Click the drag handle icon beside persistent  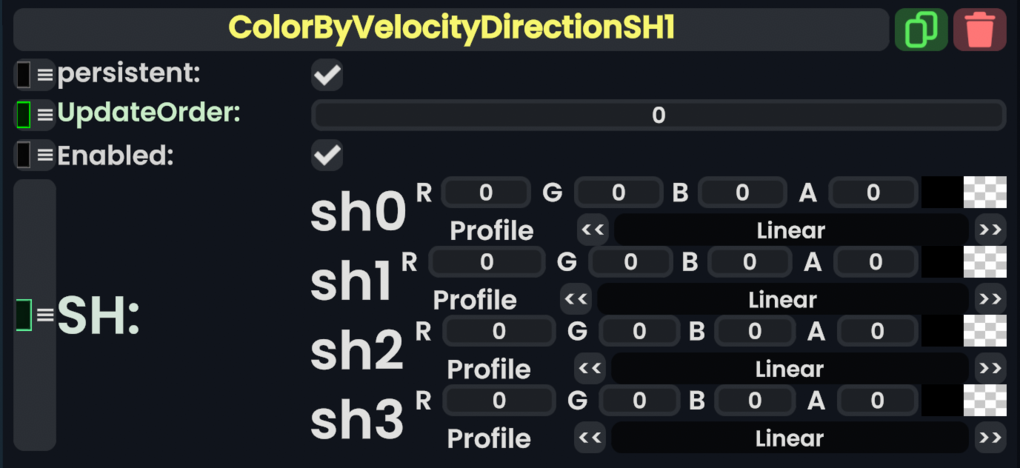pos(34,75)
